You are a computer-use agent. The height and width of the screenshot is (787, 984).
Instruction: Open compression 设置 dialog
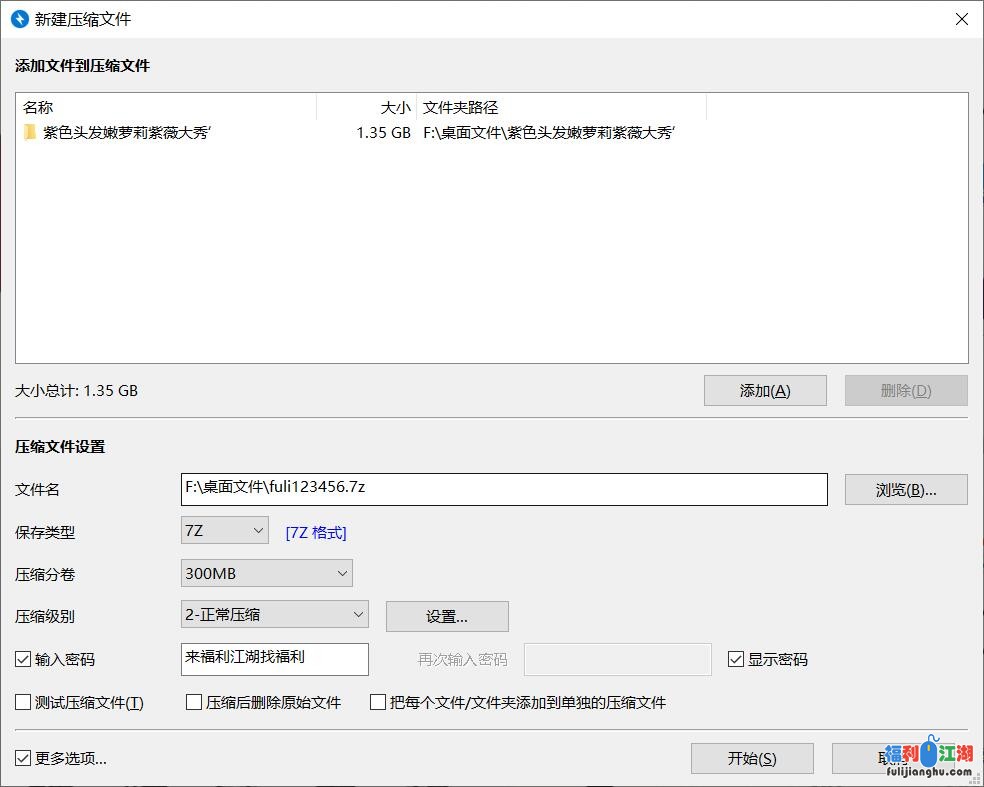(446, 616)
